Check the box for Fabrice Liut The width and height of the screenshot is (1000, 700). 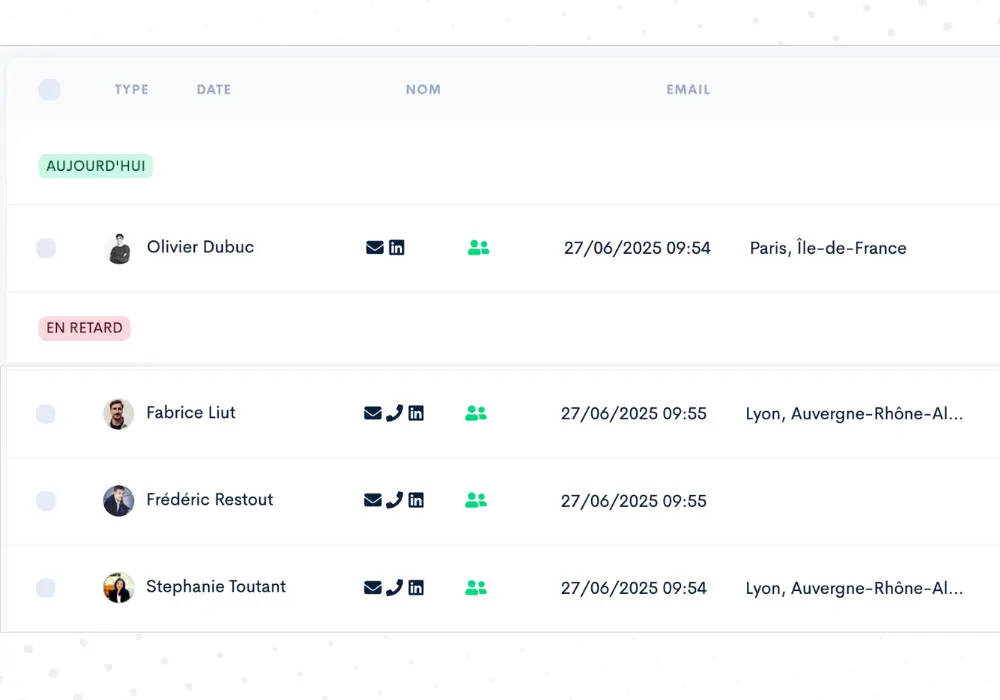45,414
